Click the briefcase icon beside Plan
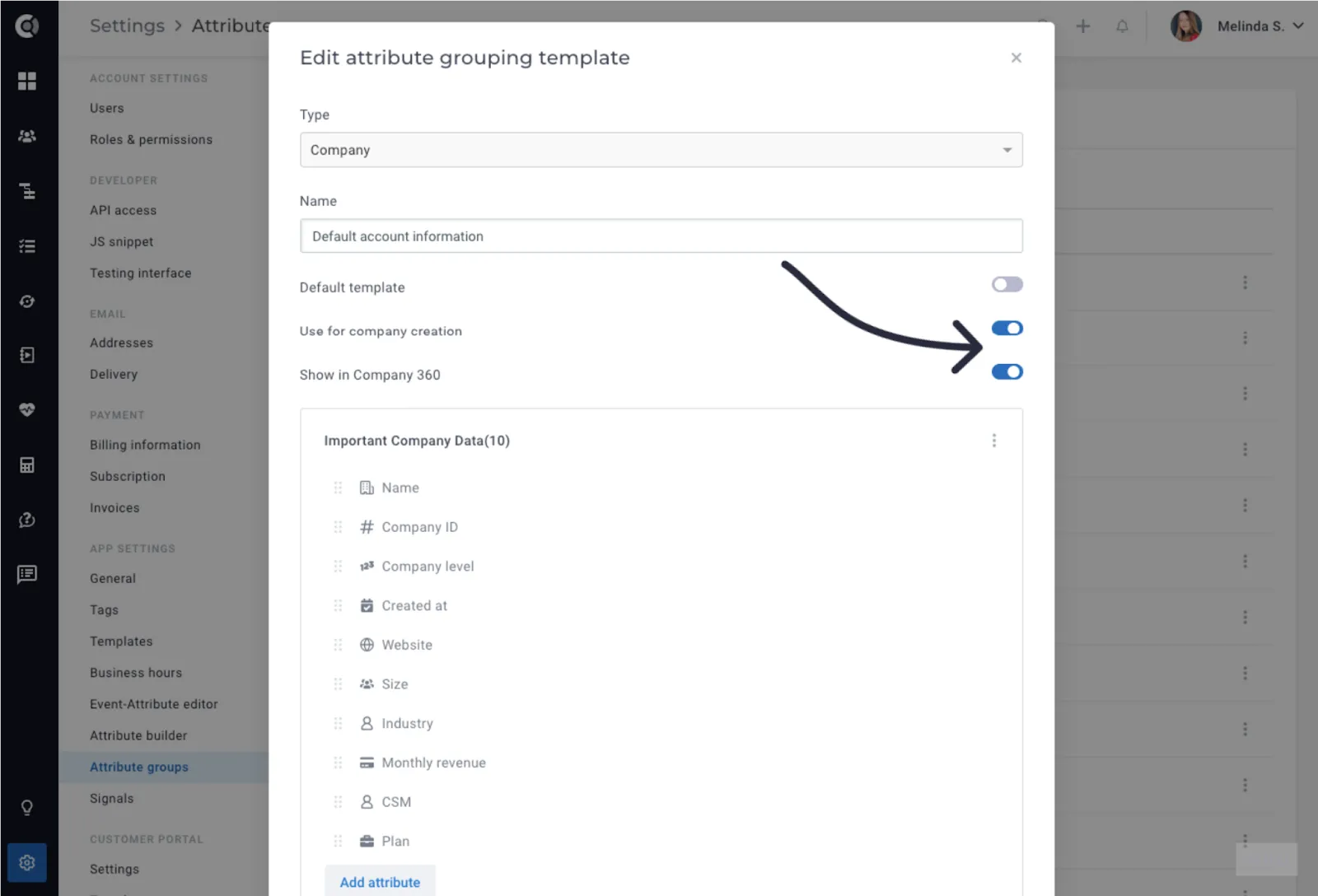Viewport: 1318px width, 896px height. [367, 841]
